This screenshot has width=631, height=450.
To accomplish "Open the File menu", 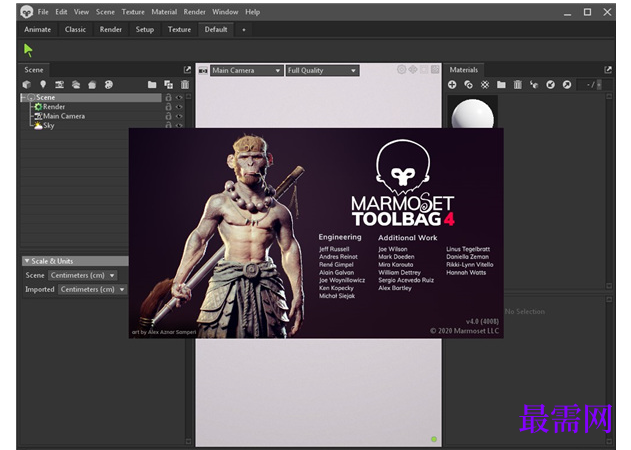I will point(43,12).
